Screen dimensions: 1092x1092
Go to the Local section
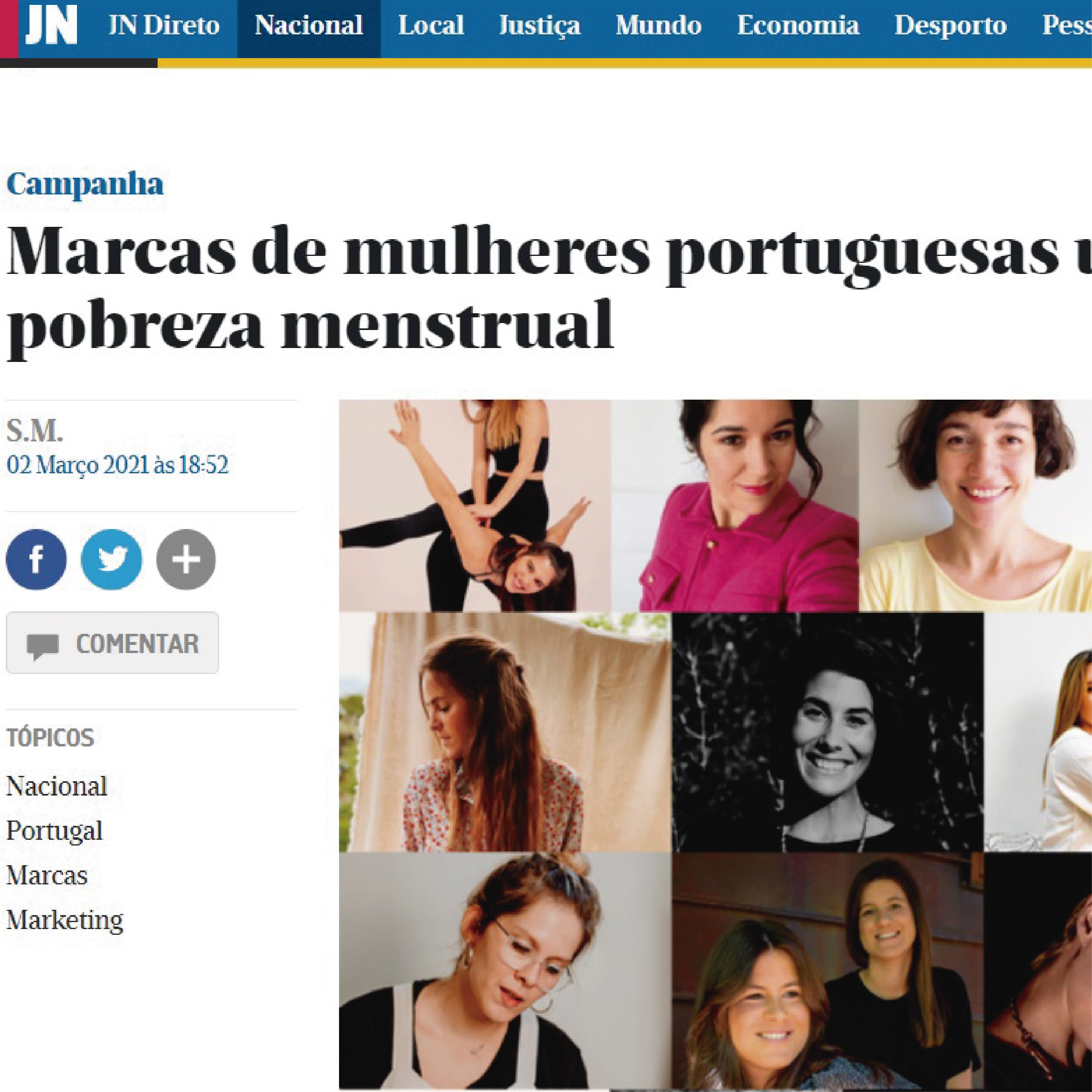tap(431, 26)
